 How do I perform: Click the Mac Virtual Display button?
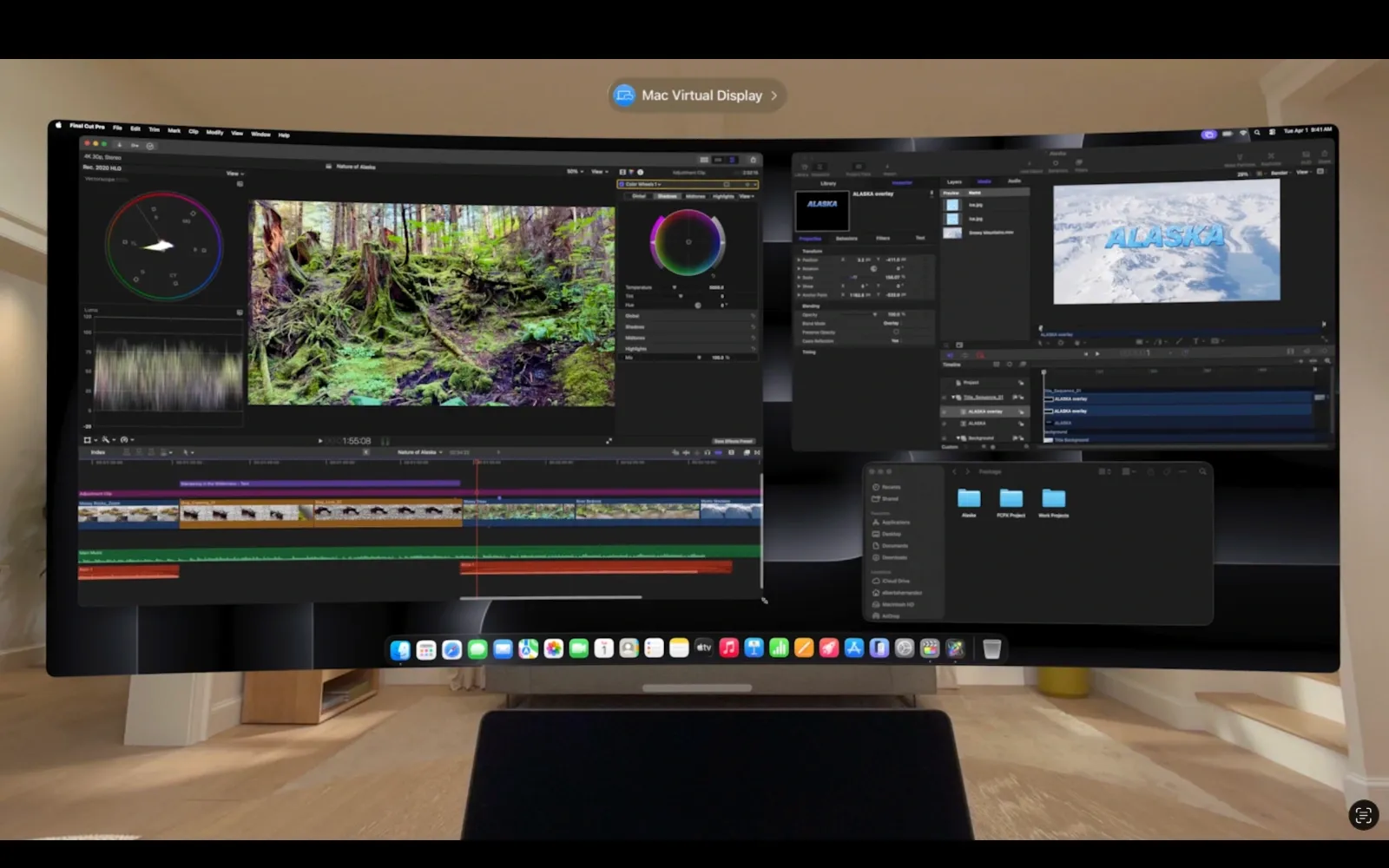[694, 95]
